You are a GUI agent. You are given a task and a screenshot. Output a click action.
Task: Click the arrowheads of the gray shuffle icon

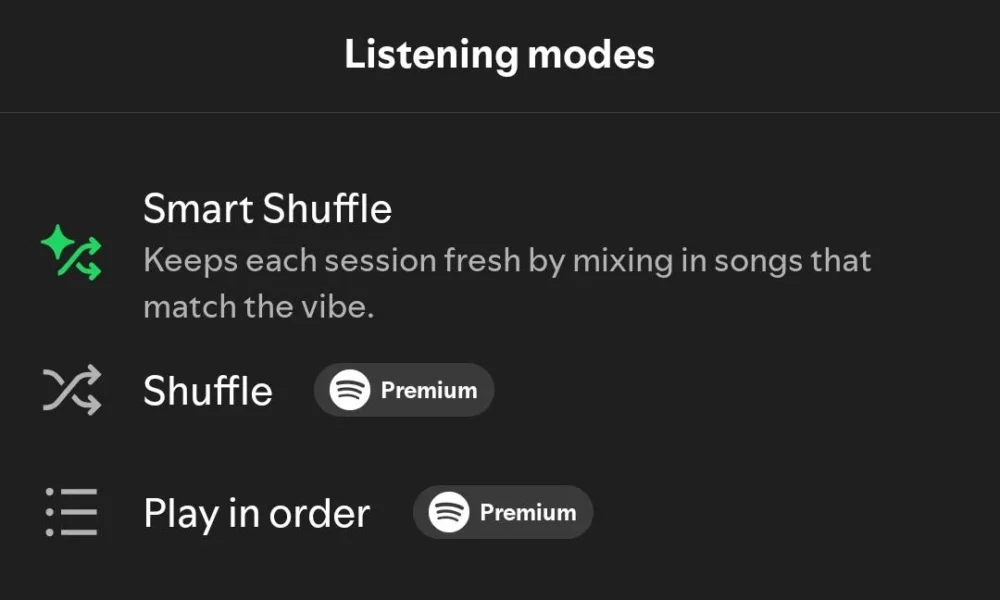pos(92,390)
